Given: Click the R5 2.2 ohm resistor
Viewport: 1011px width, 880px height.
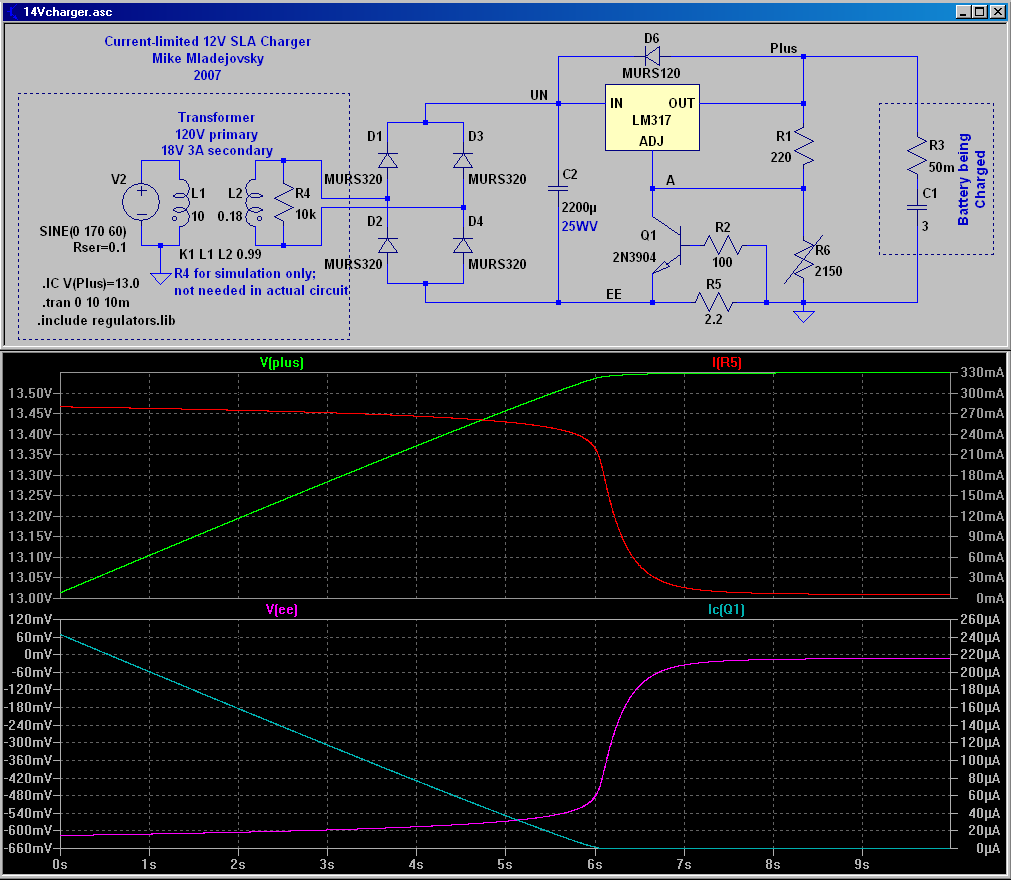Looking at the screenshot, I should pos(713,302).
